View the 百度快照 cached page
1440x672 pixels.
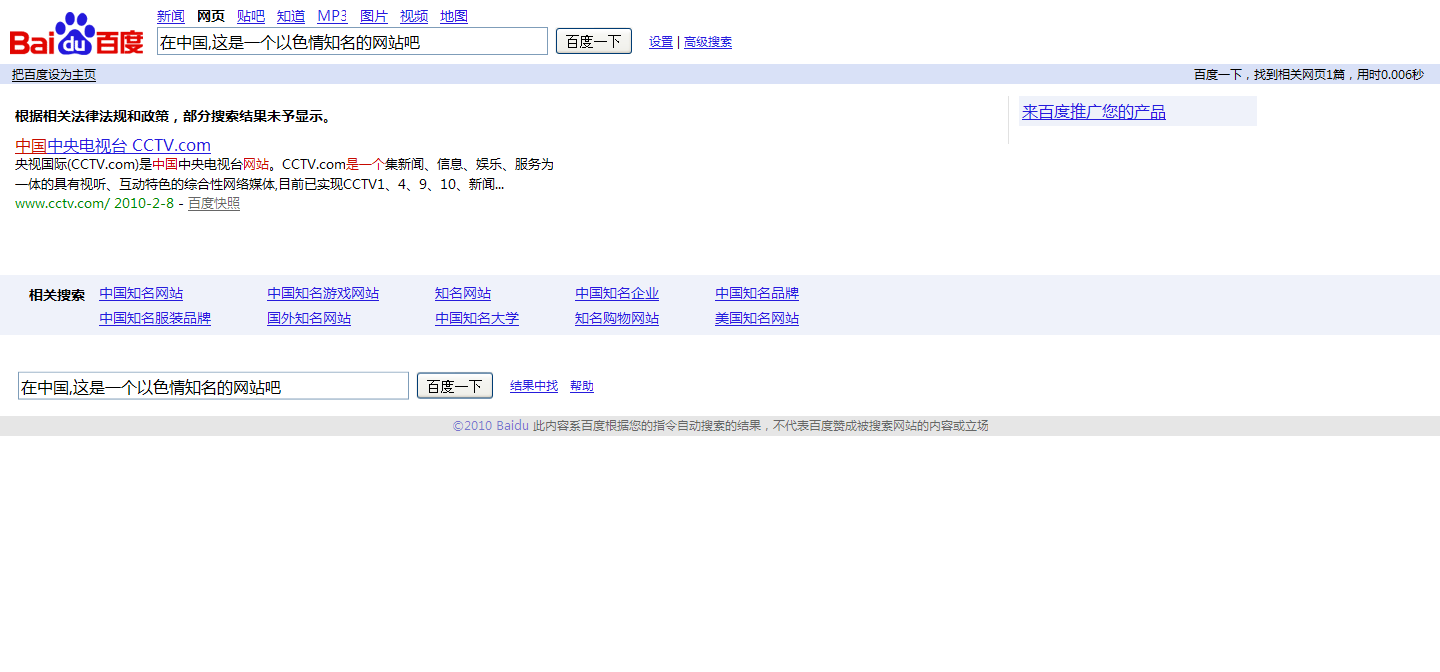(x=214, y=203)
